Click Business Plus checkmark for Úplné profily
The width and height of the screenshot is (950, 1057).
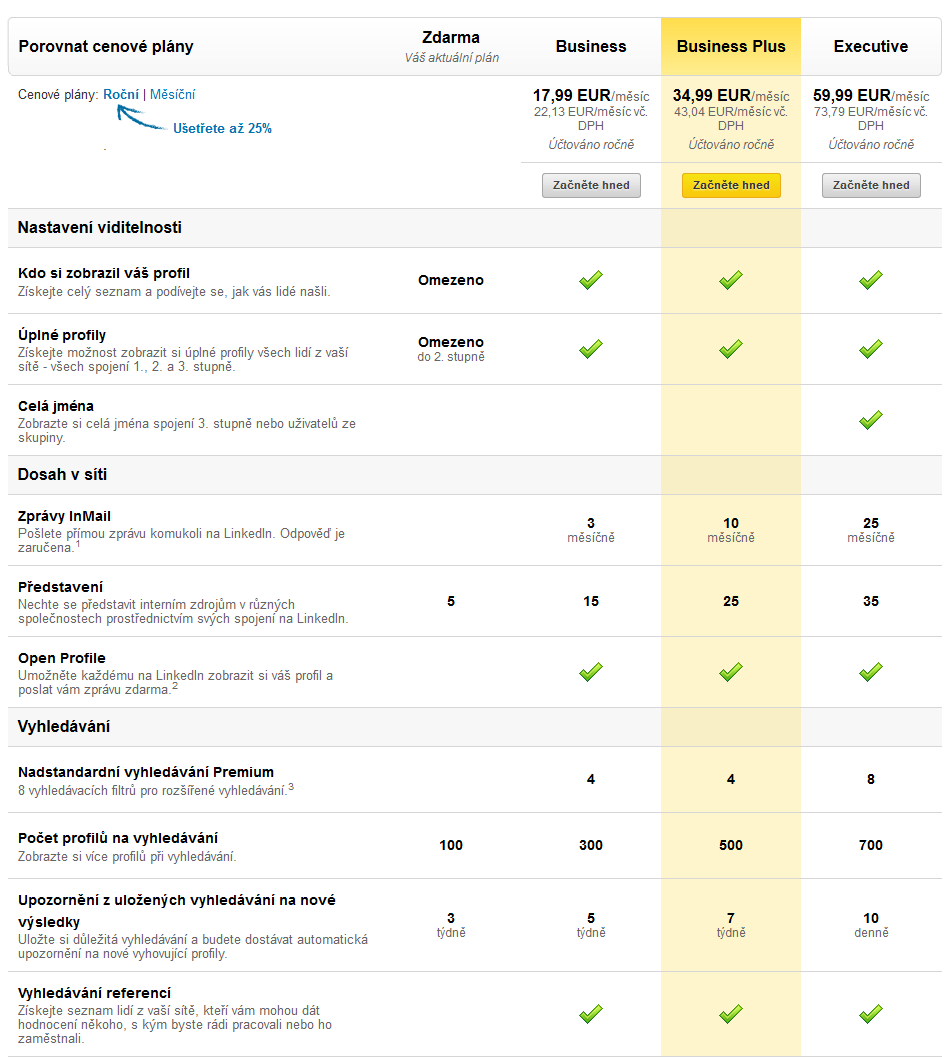pos(731,349)
